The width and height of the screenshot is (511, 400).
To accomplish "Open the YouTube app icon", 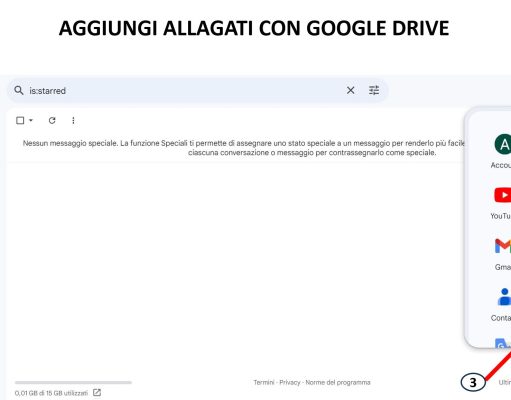I will tap(503, 195).
